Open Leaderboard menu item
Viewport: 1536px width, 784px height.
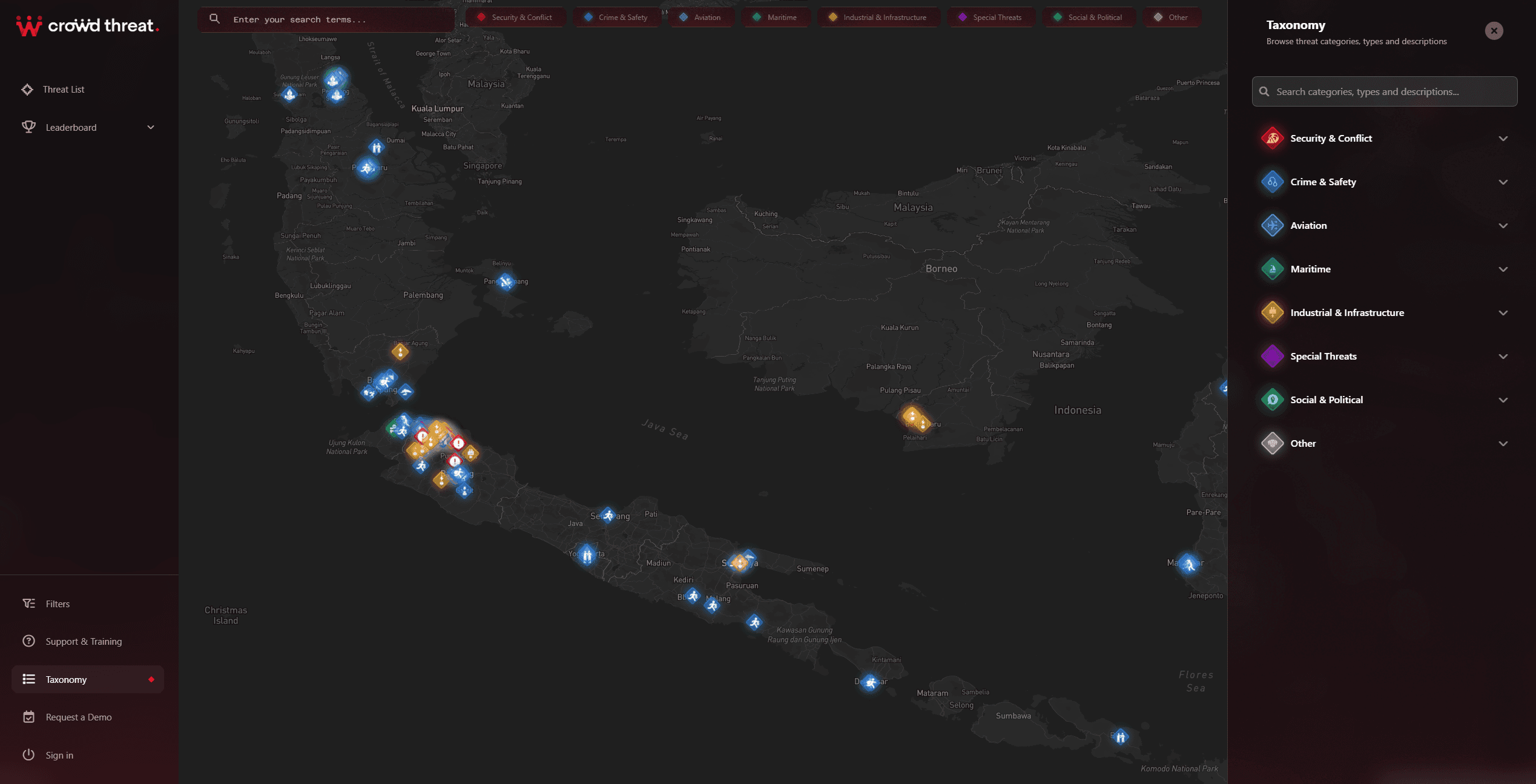pos(88,127)
